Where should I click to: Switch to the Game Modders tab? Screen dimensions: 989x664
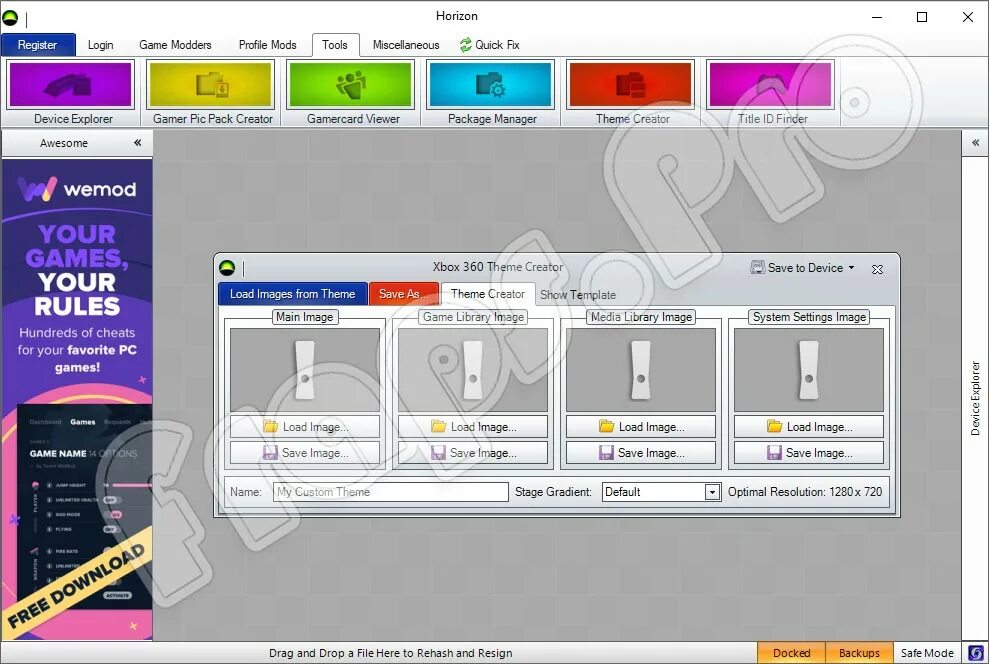[175, 45]
